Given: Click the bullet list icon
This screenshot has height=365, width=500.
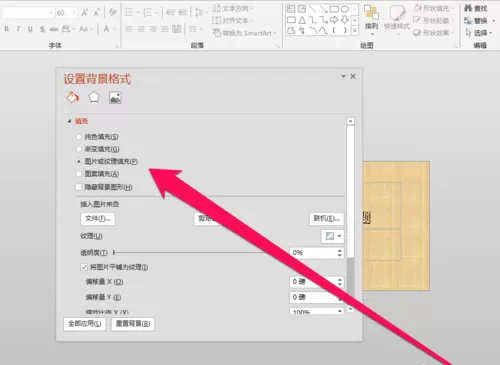Looking at the screenshot, I should 129,13.
